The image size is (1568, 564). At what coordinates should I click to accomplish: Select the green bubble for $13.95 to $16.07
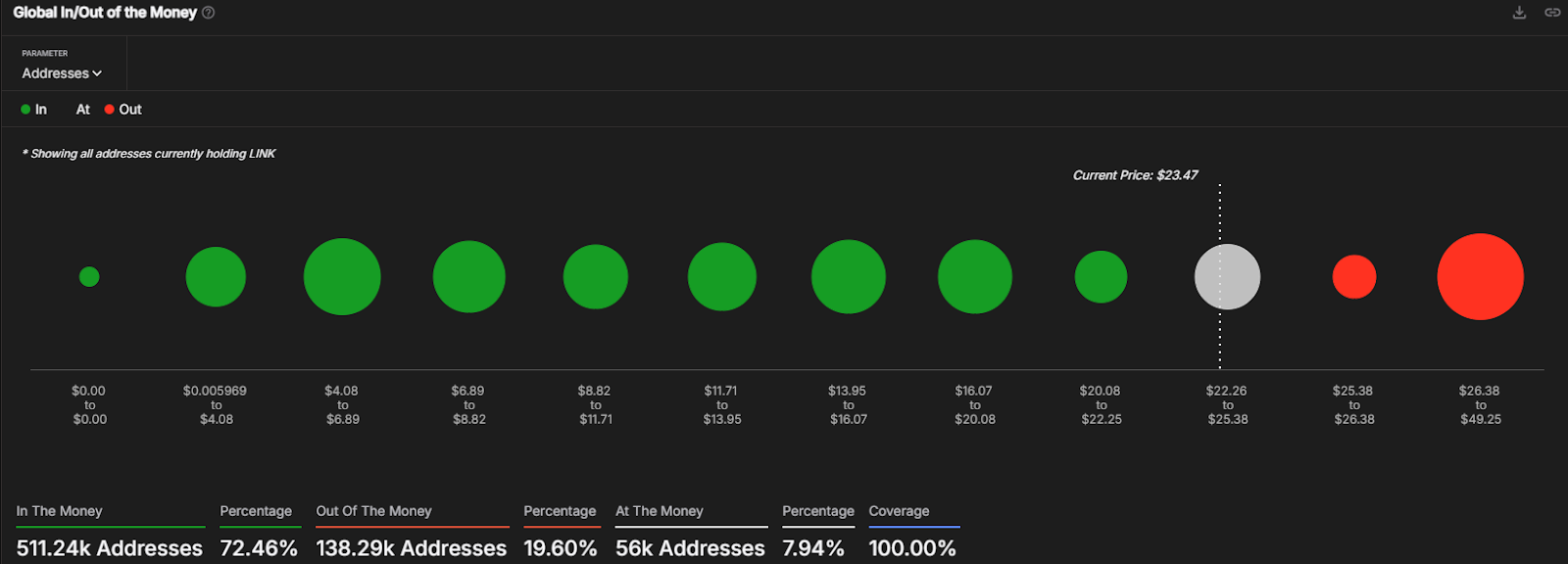(x=849, y=277)
